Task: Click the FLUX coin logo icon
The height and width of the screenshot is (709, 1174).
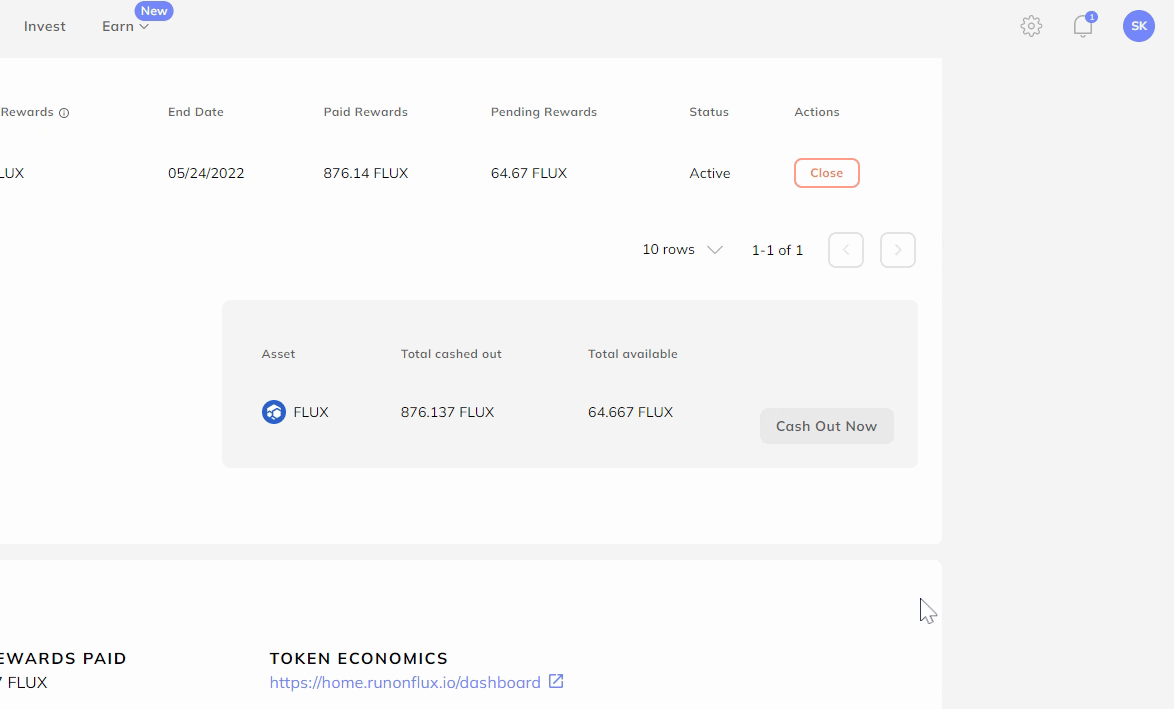Action: [x=274, y=412]
